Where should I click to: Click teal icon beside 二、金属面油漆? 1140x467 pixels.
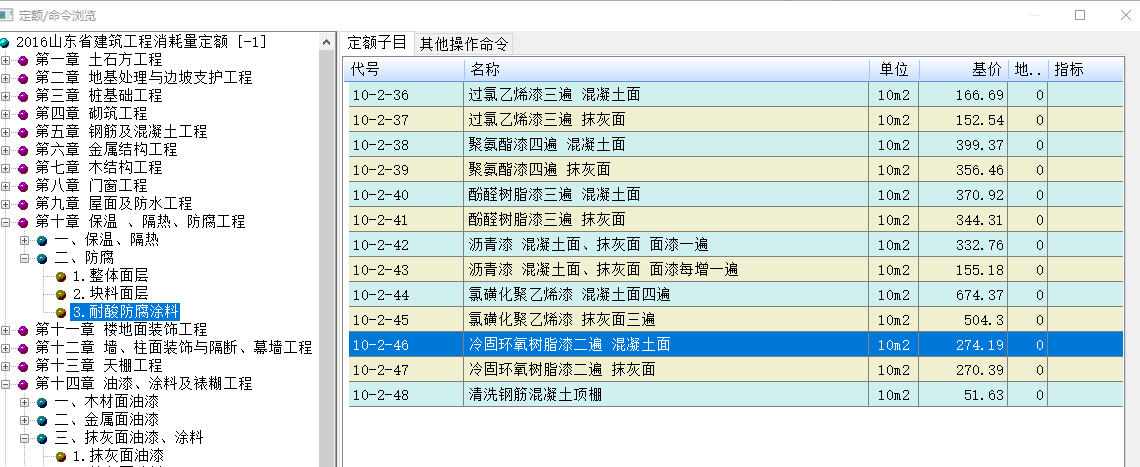pyautogui.click(x=42, y=420)
